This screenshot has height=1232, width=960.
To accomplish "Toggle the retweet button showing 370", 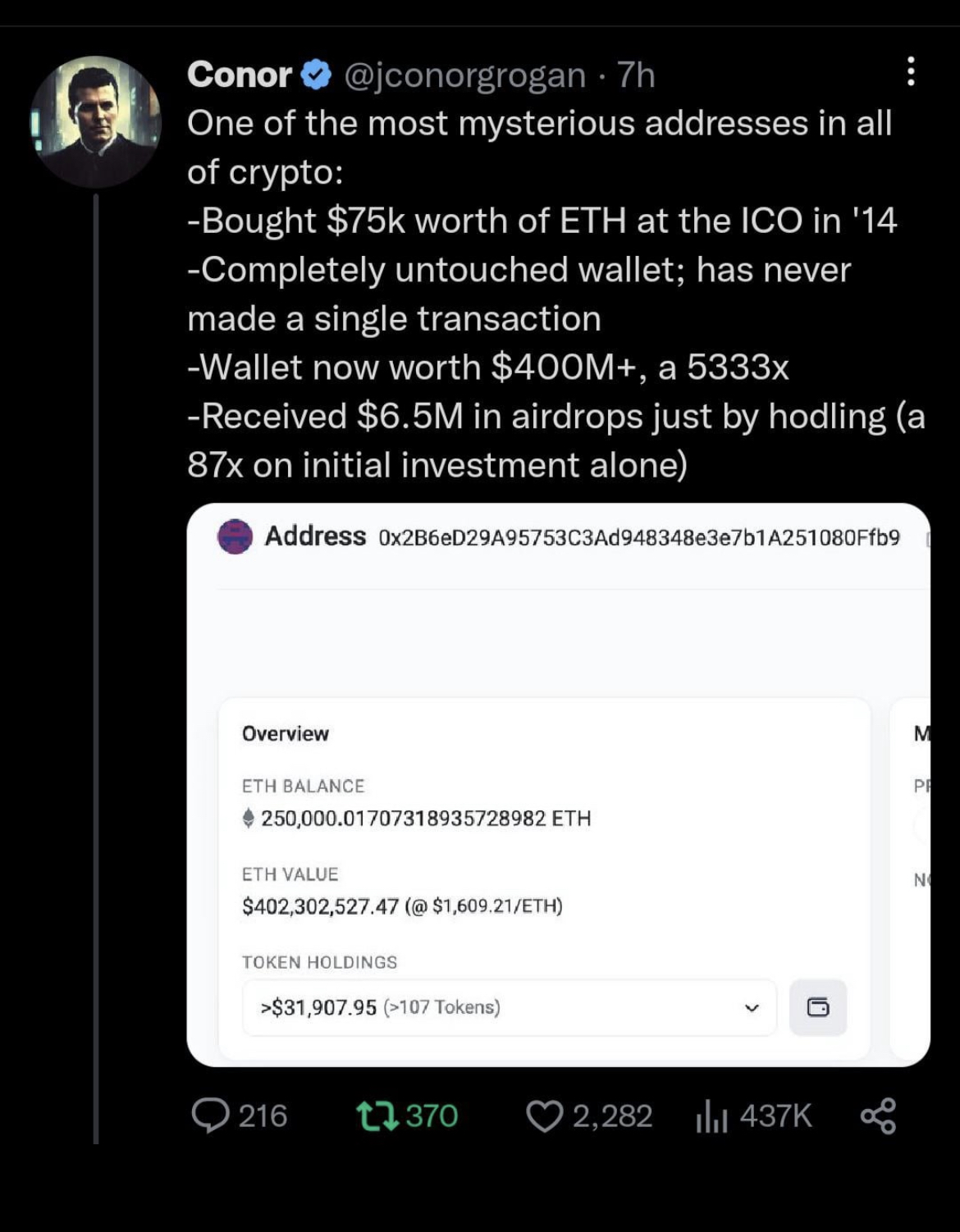I will [x=377, y=1116].
